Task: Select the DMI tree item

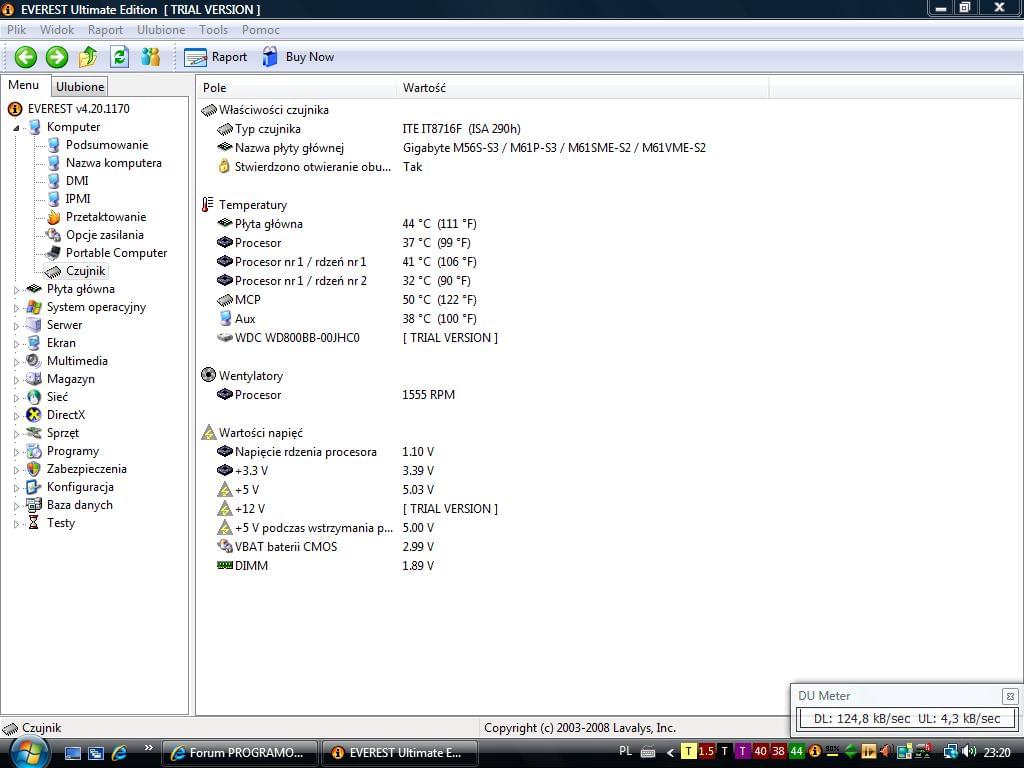Action: (77, 181)
